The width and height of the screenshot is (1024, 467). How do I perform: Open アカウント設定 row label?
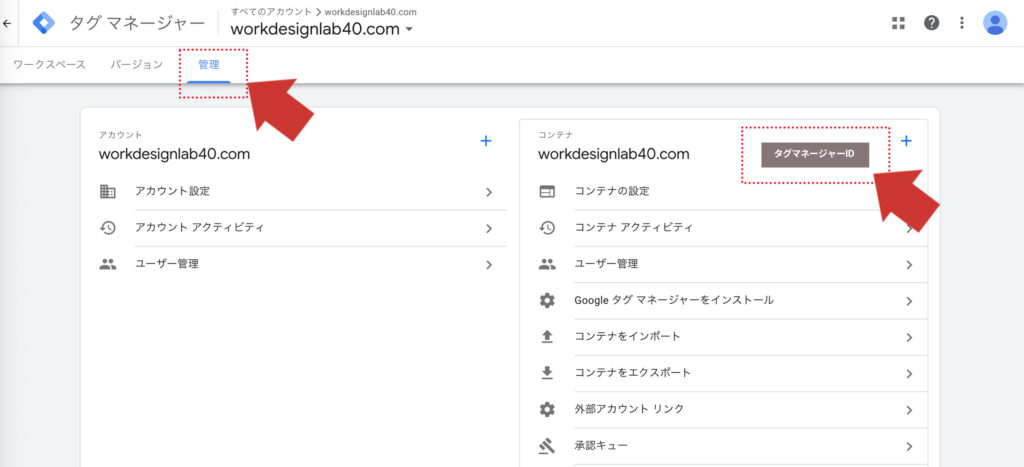172,191
